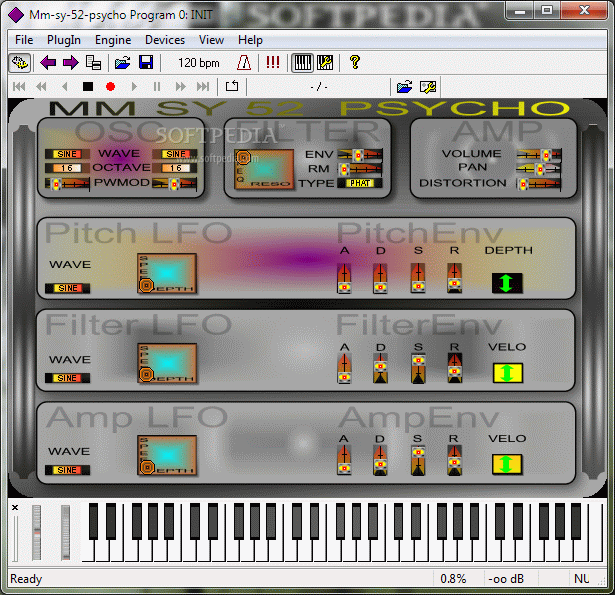Open the Help menu
The height and width of the screenshot is (595, 615).
pyautogui.click(x=250, y=40)
